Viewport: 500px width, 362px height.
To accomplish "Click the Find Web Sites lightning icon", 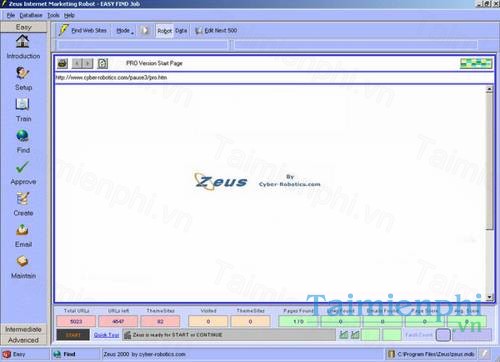I will tap(63, 30).
